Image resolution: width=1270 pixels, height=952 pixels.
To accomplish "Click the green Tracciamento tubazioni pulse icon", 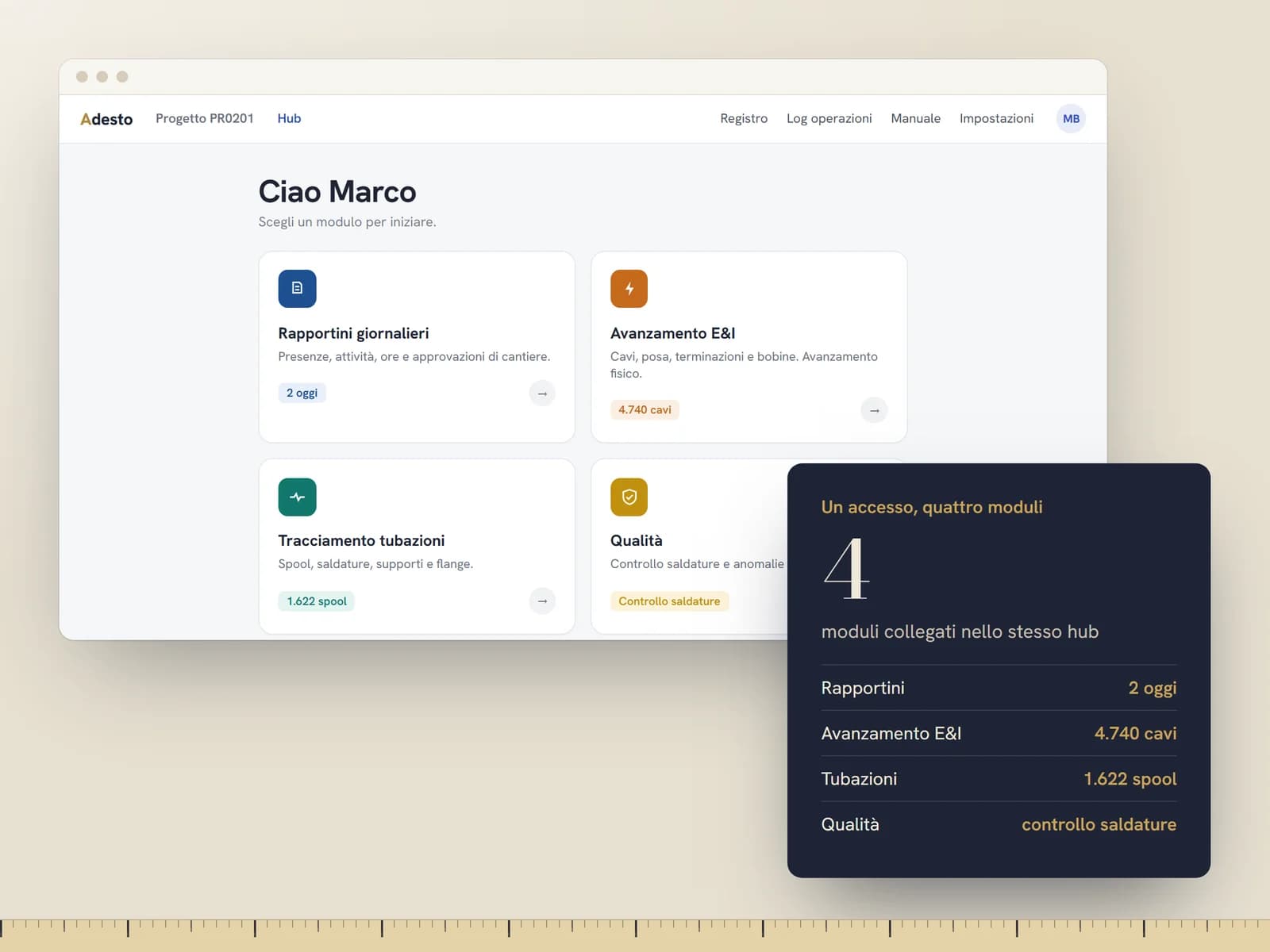I will 297,497.
